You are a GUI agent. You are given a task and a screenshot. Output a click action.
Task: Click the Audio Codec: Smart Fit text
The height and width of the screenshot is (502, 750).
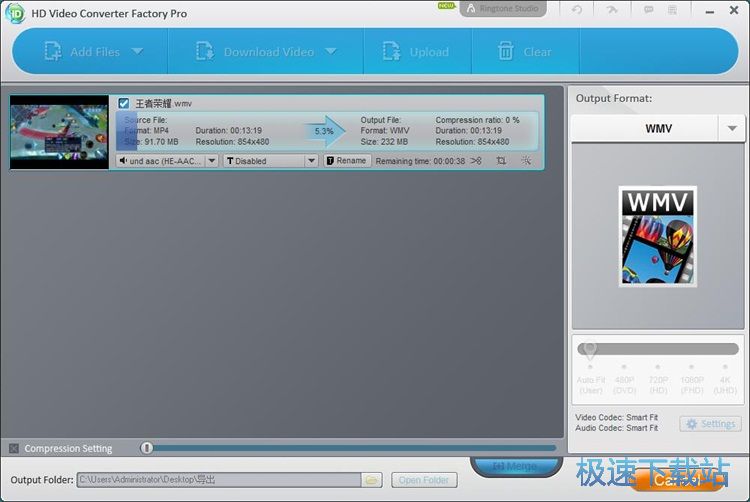pos(617,428)
